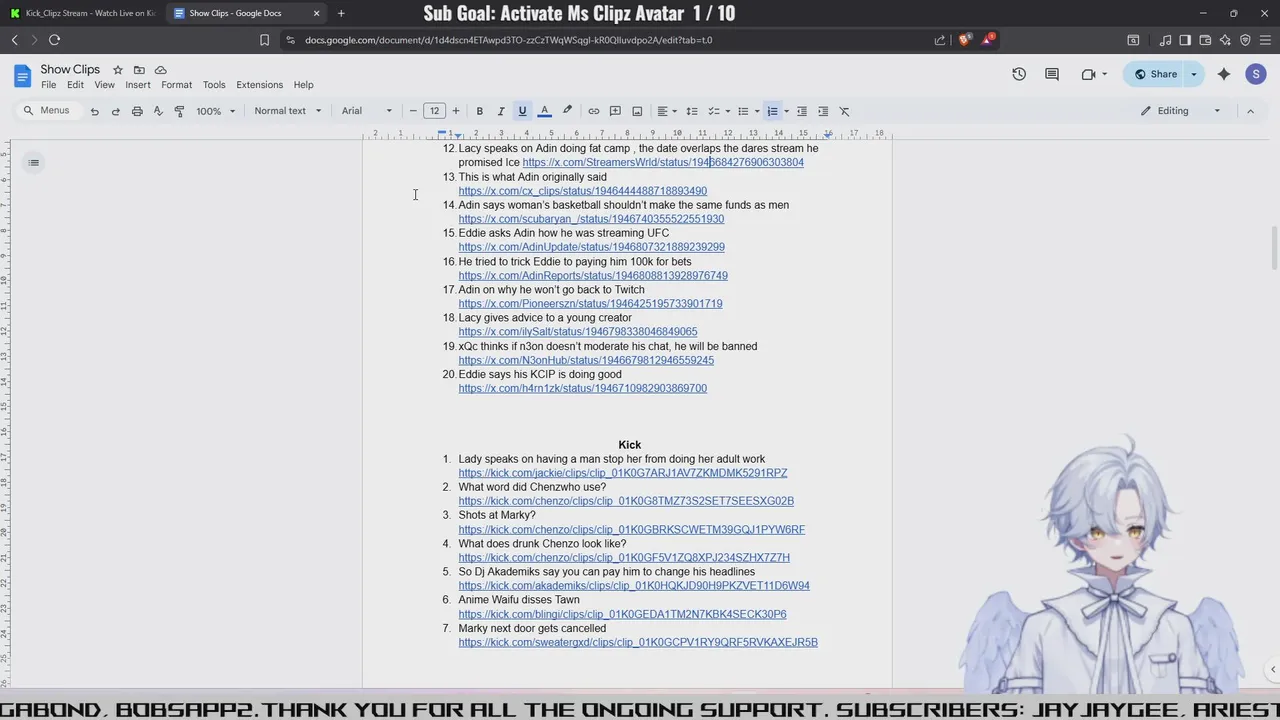Image resolution: width=1280 pixels, height=720 pixels.
Task: Click the Redo arrow in the toolbar
Action: tap(115, 111)
